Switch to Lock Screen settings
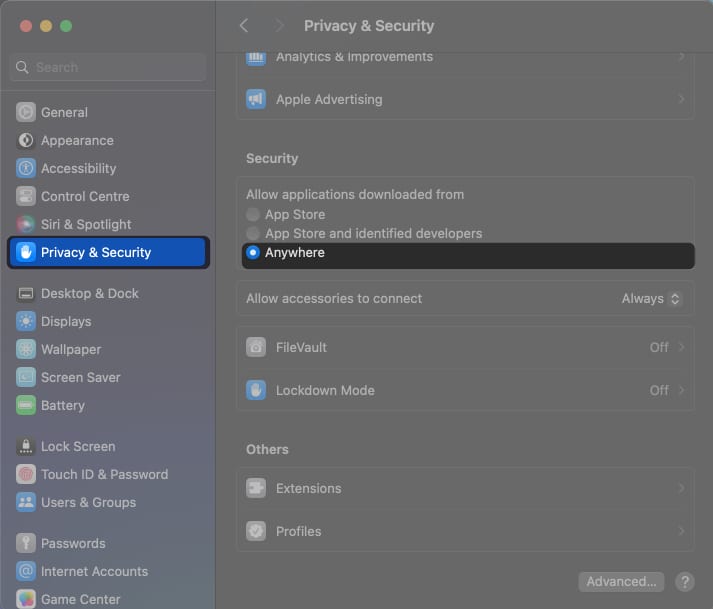The image size is (713, 609). [108, 446]
